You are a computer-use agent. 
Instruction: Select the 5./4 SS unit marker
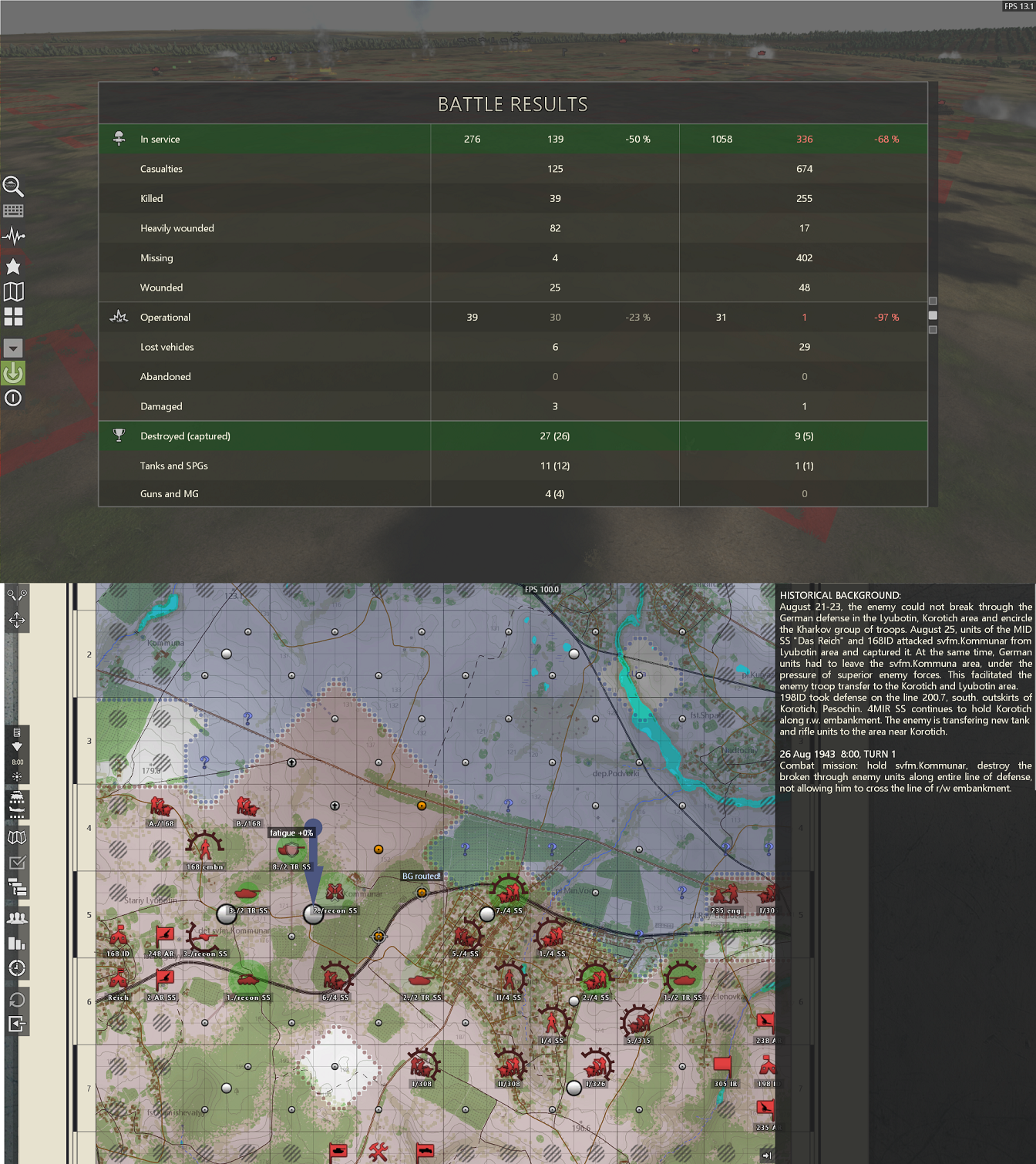point(466,937)
